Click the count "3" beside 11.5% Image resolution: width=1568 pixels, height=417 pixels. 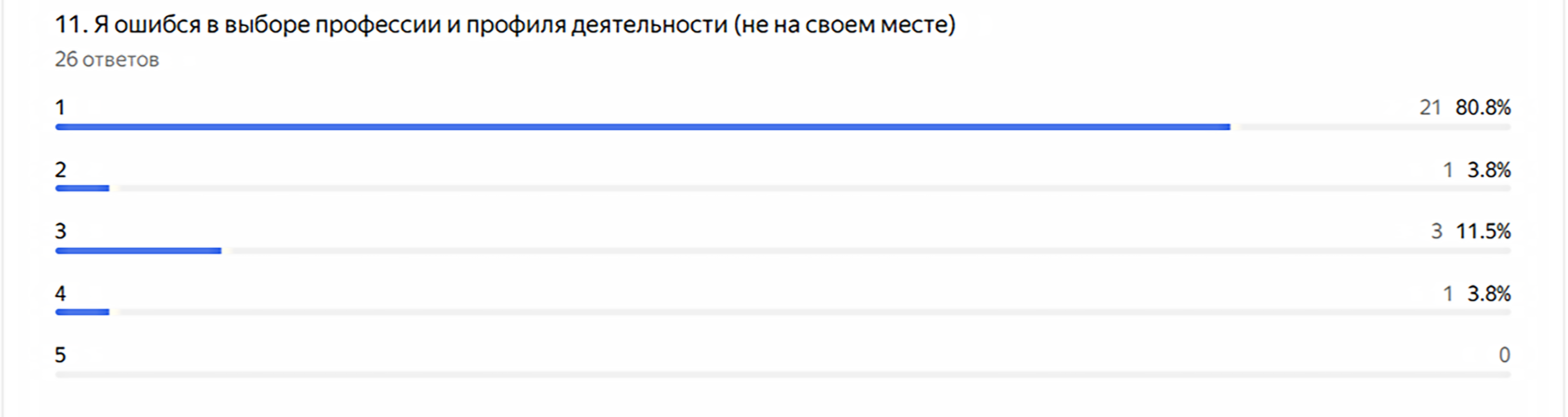pyautogui.click(x=1436, y=231)
